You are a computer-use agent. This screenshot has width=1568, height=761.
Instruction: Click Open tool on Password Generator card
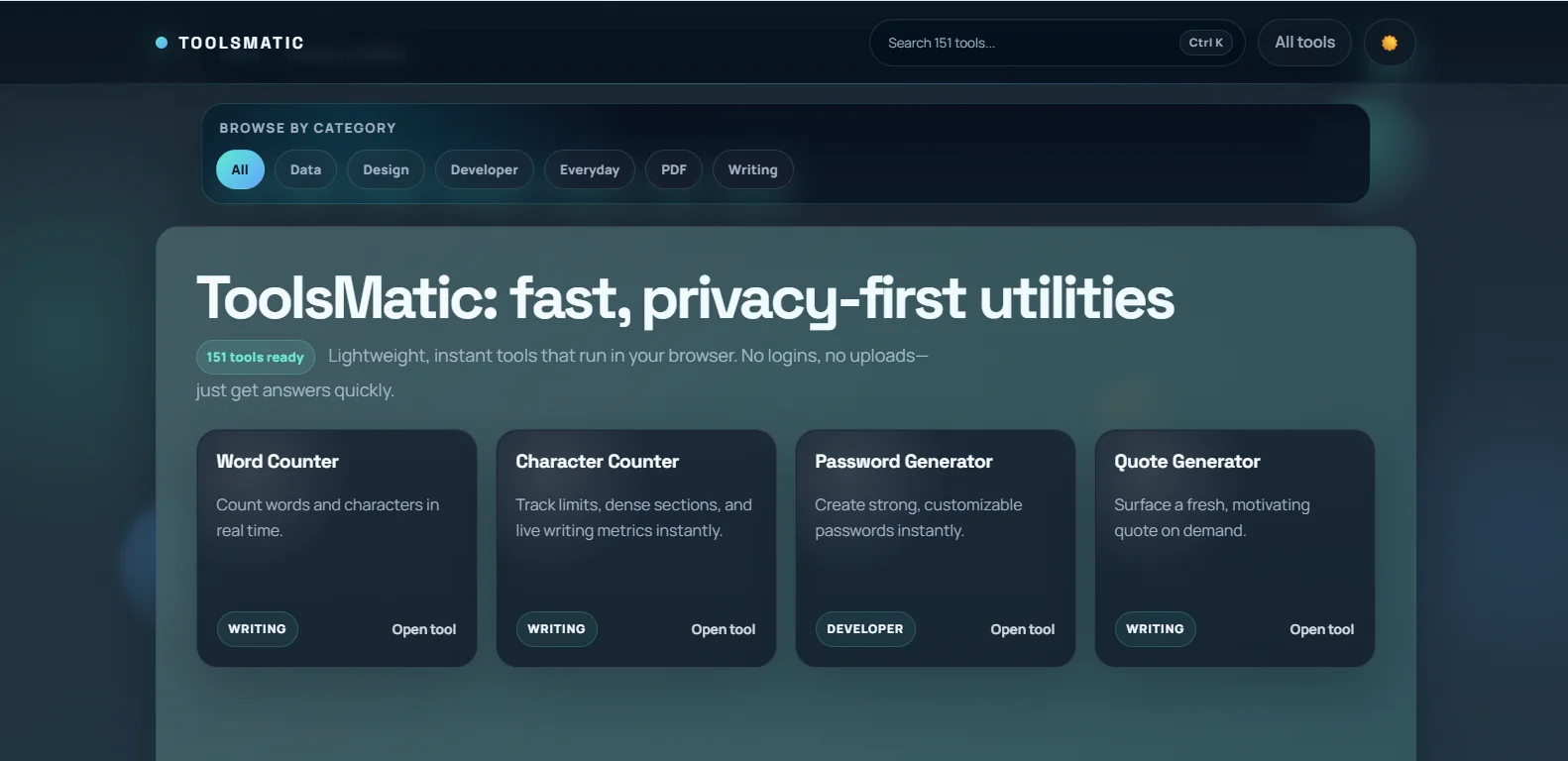pyautogui.click(x=1022, y=629)
